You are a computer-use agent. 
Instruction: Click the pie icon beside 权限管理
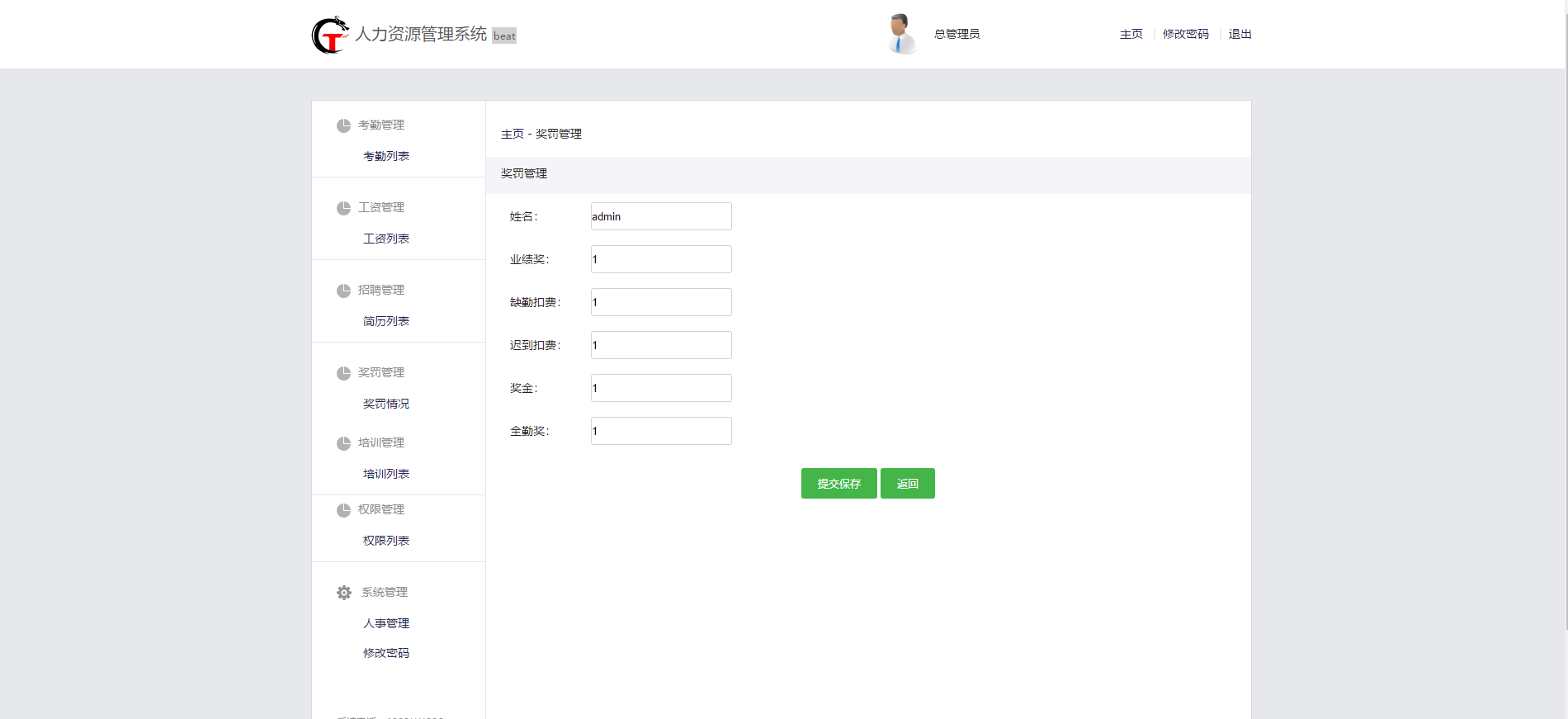343,510
